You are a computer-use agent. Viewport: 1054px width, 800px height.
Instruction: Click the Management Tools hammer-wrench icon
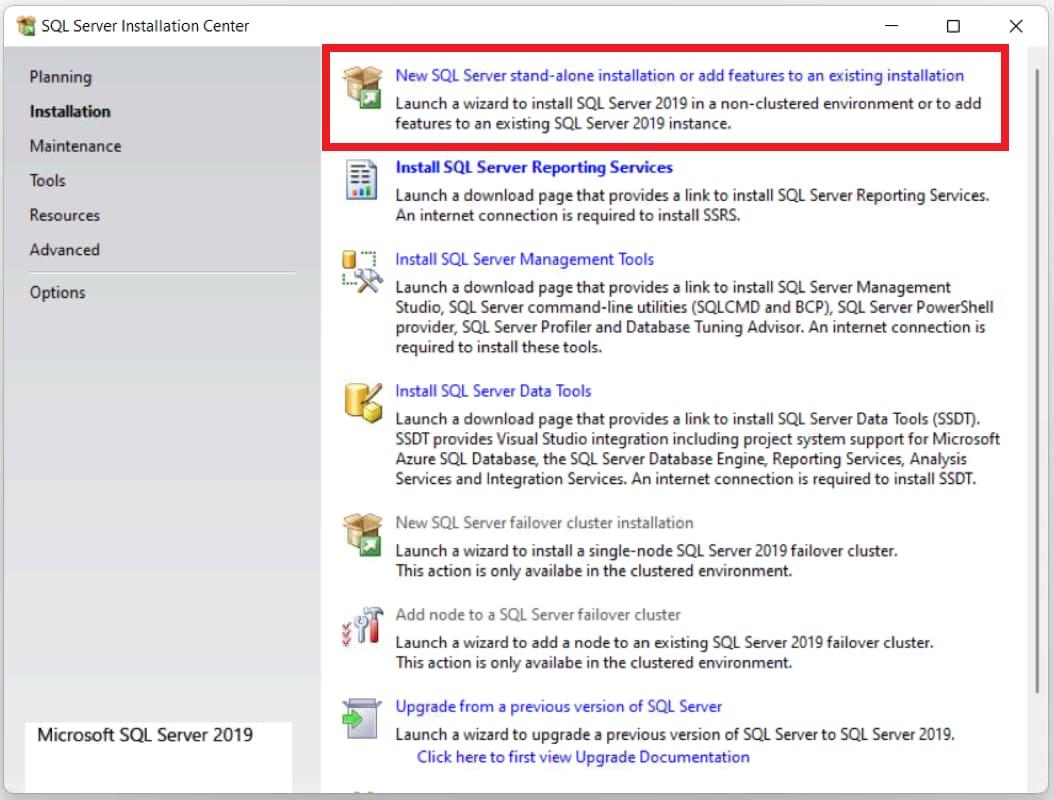[x=361, y=271]
